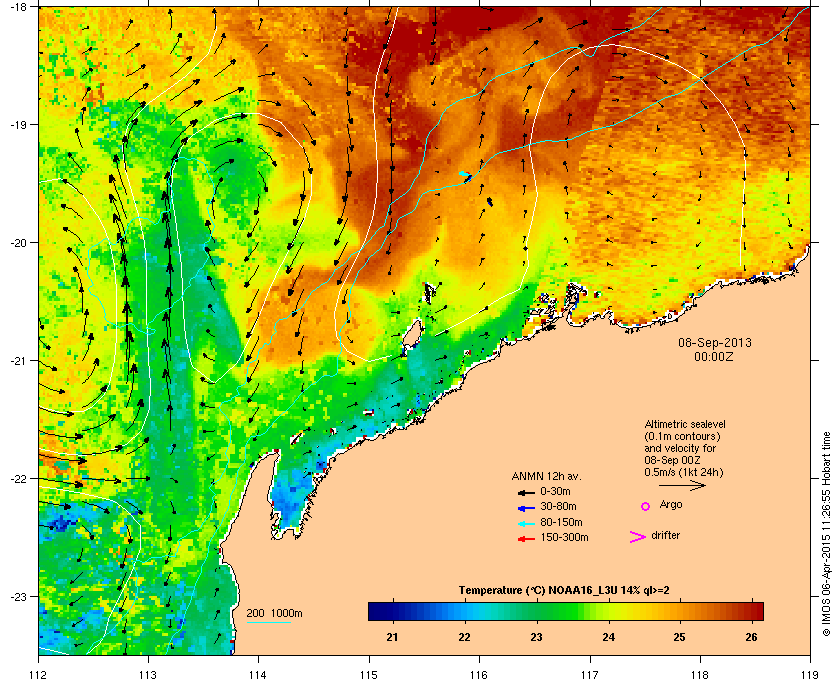Click the temperature color bar at 26

[x=752, y=611]
